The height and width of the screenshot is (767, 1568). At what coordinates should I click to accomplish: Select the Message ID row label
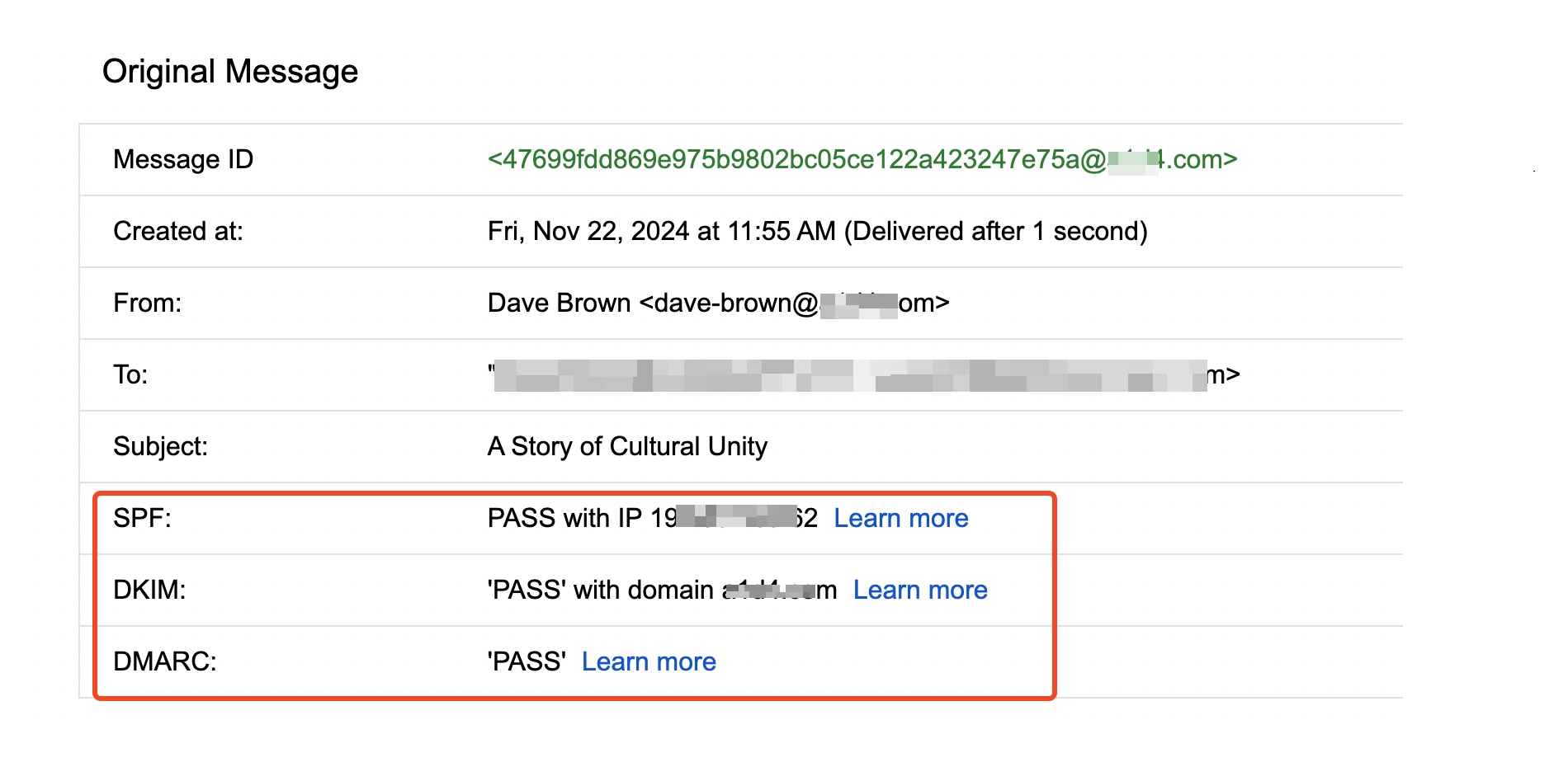pyautogui.click(x=183, y=159)
